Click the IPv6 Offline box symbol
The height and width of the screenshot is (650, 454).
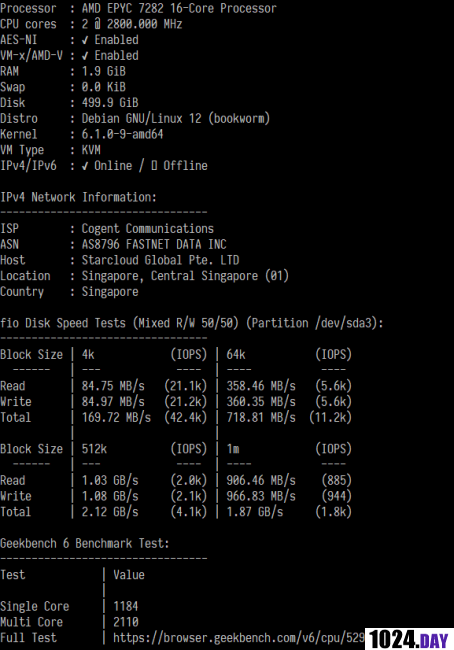click(154, 166)
